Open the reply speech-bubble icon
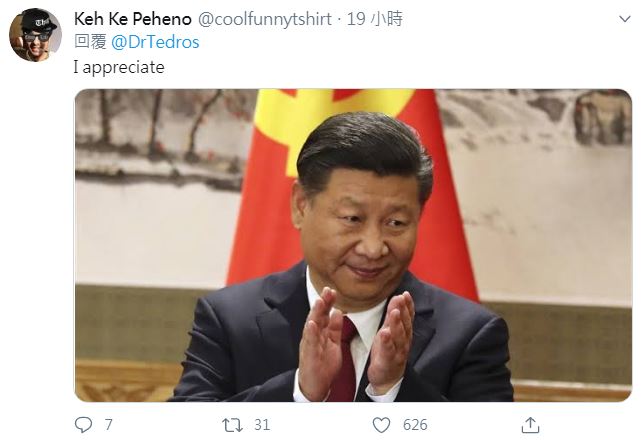 coord(83,425)
